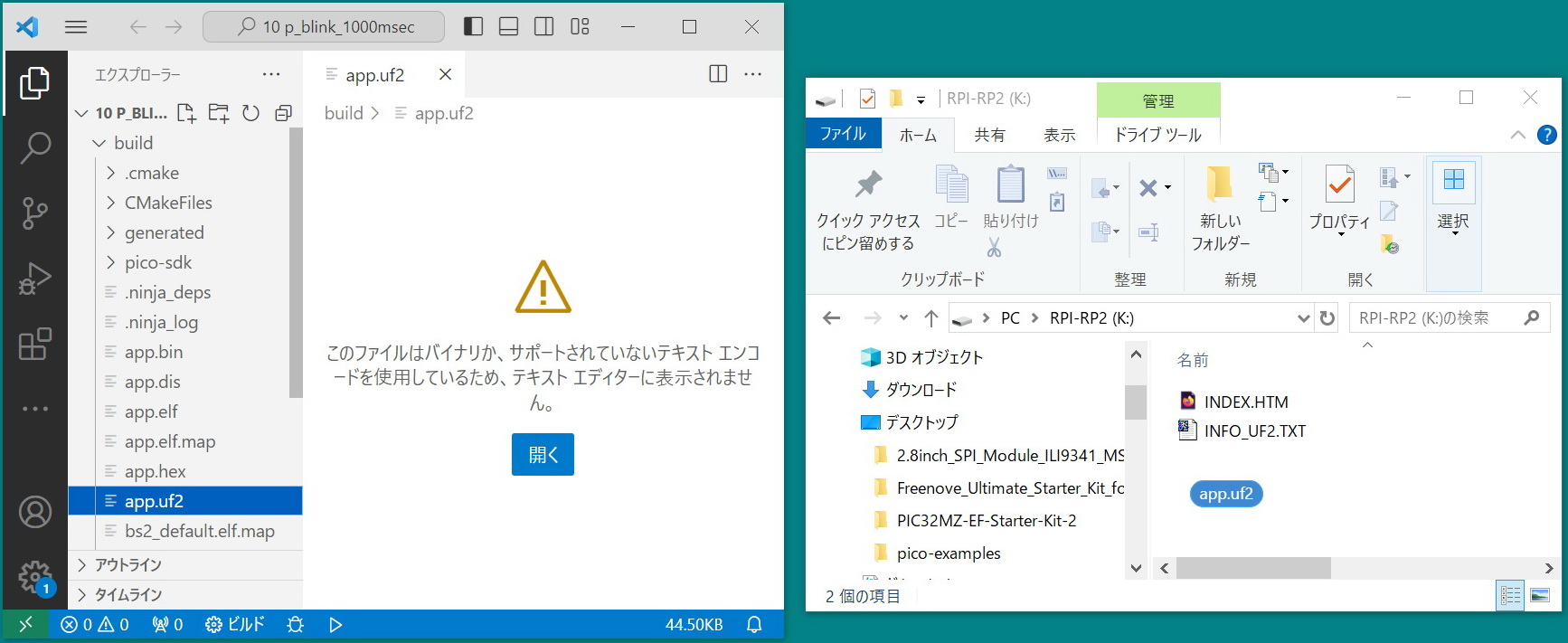Toggle the secondary sidebar layout button
Image resolution: width=1568 pixels, height=643 pixels.
tap(543, 26)
